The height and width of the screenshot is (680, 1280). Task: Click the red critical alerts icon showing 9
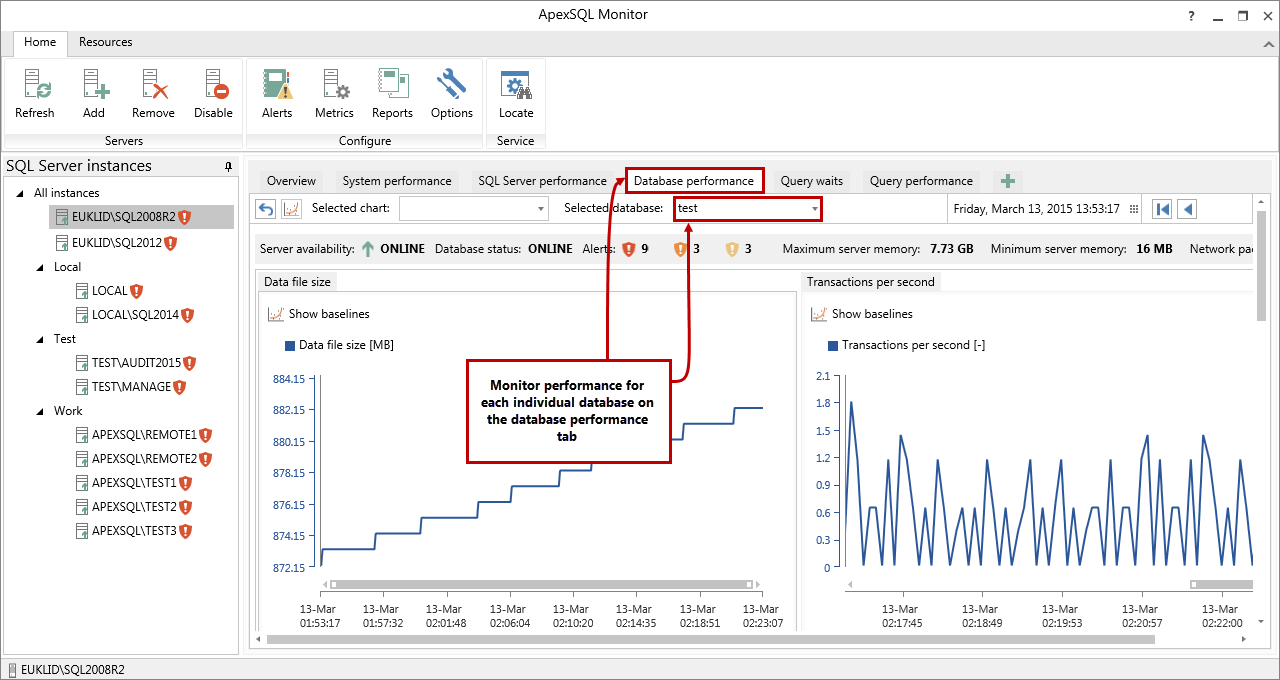[629, 249]
